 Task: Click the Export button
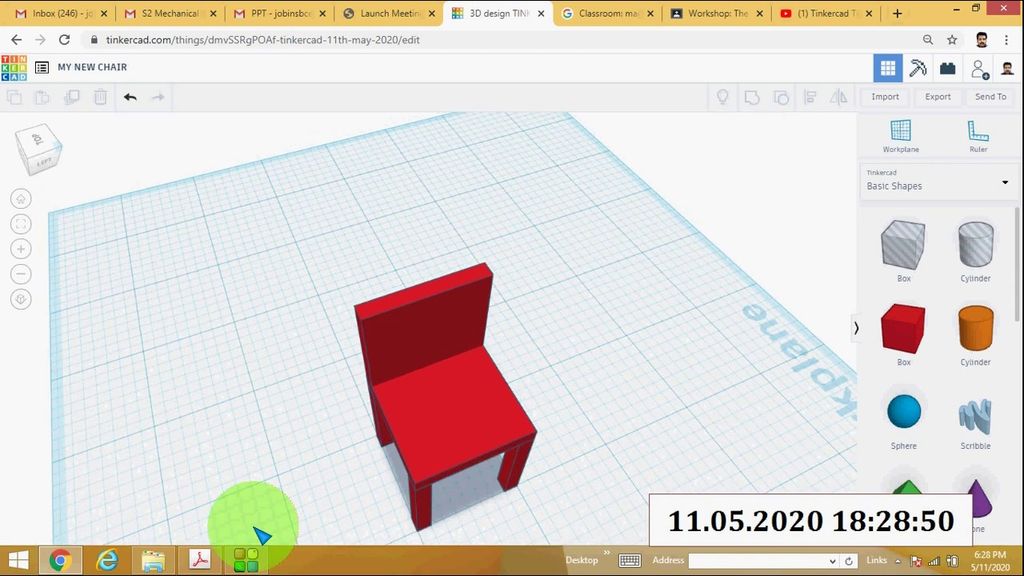938,97
